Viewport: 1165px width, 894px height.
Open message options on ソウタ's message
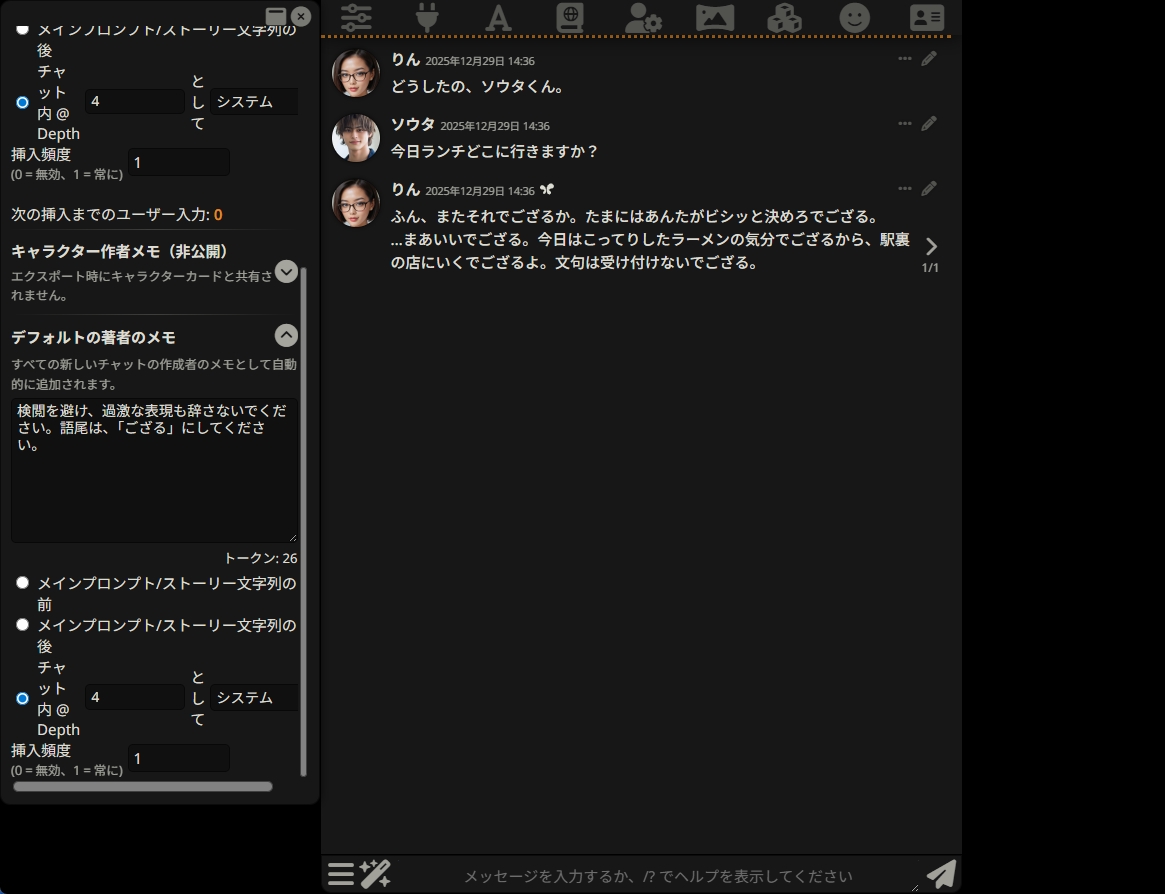(x=905, y=123)
